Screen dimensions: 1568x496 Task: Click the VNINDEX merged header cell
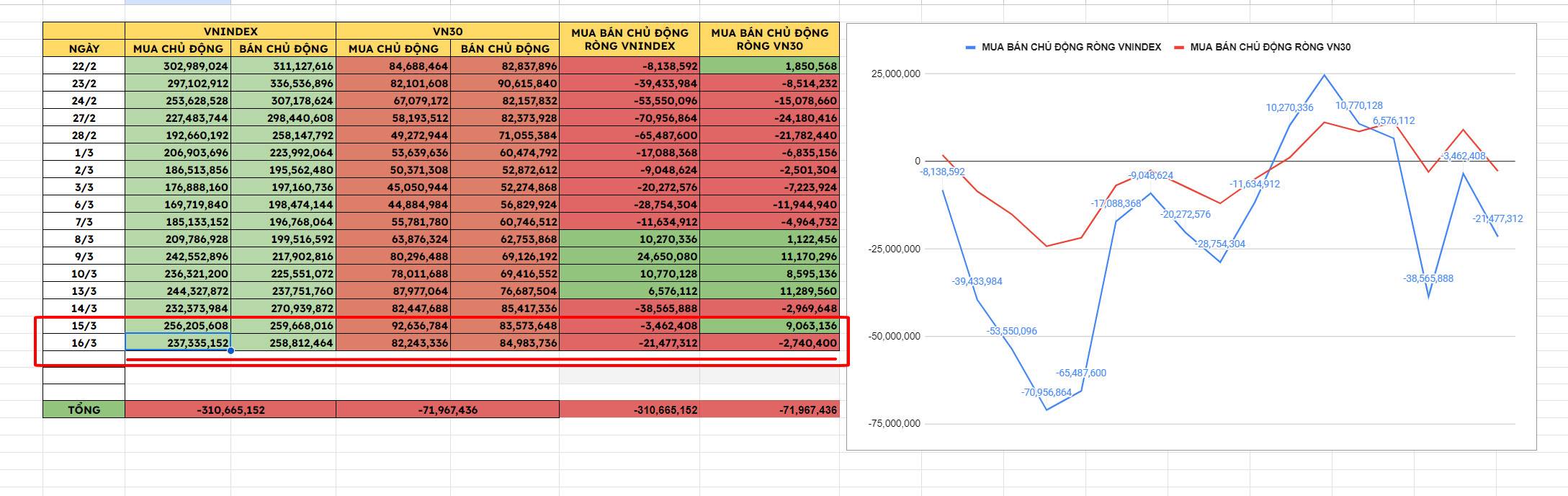coord(230,32)
